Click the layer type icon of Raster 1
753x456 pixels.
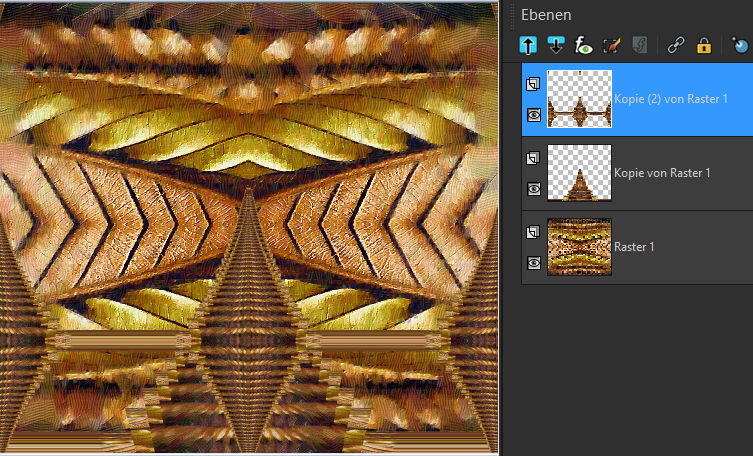coord(533,232)
